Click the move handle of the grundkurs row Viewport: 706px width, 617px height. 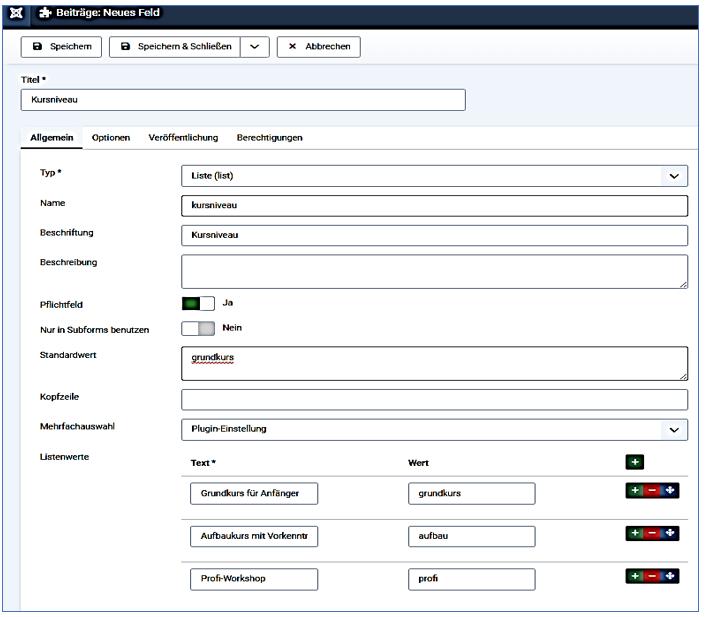coord(670,492)
